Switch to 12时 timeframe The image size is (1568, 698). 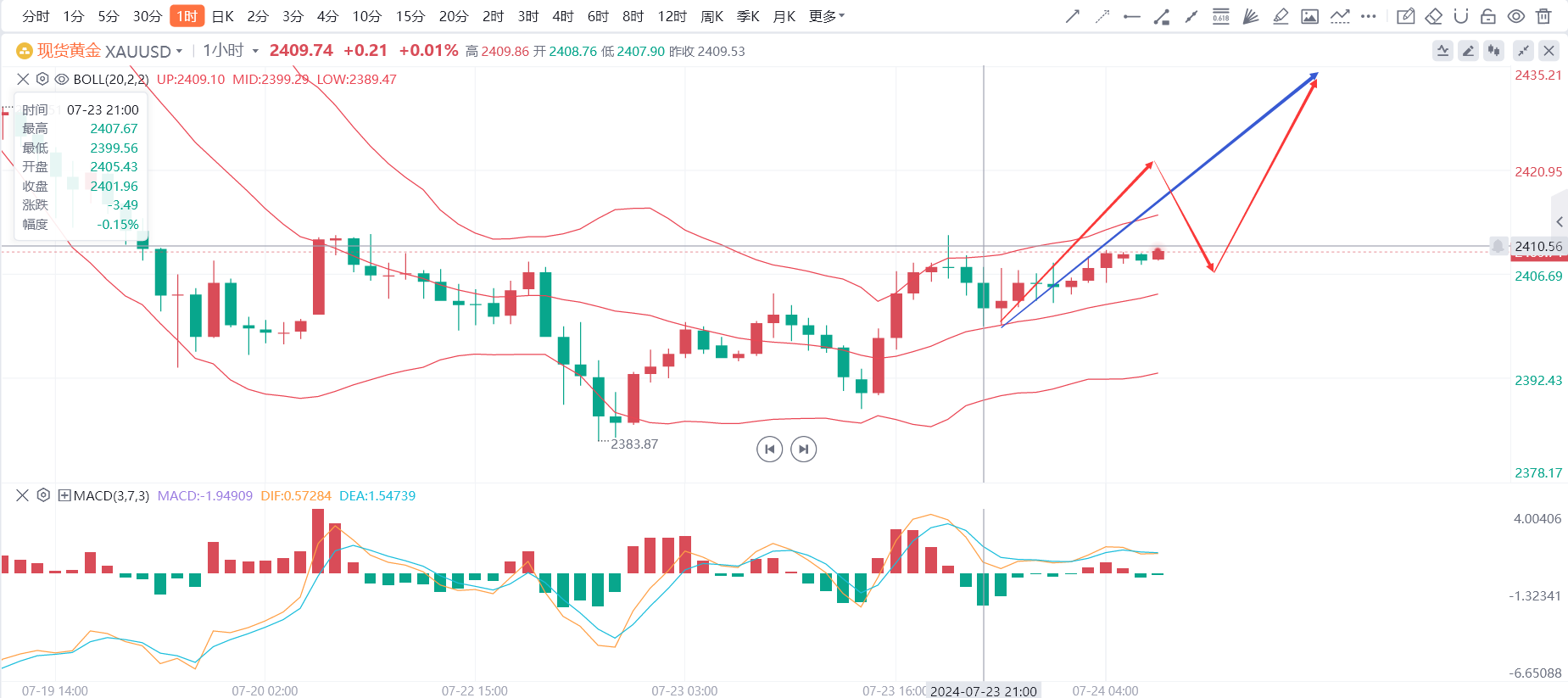(672, 16)
